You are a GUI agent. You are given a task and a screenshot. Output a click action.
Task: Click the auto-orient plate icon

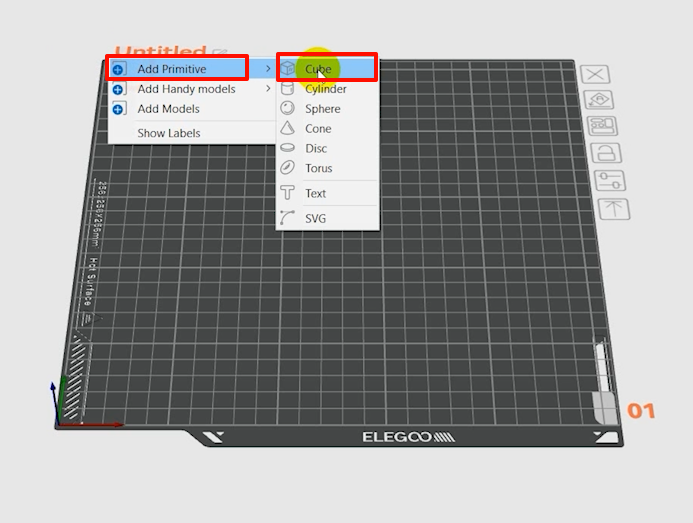tap(598, 100)
